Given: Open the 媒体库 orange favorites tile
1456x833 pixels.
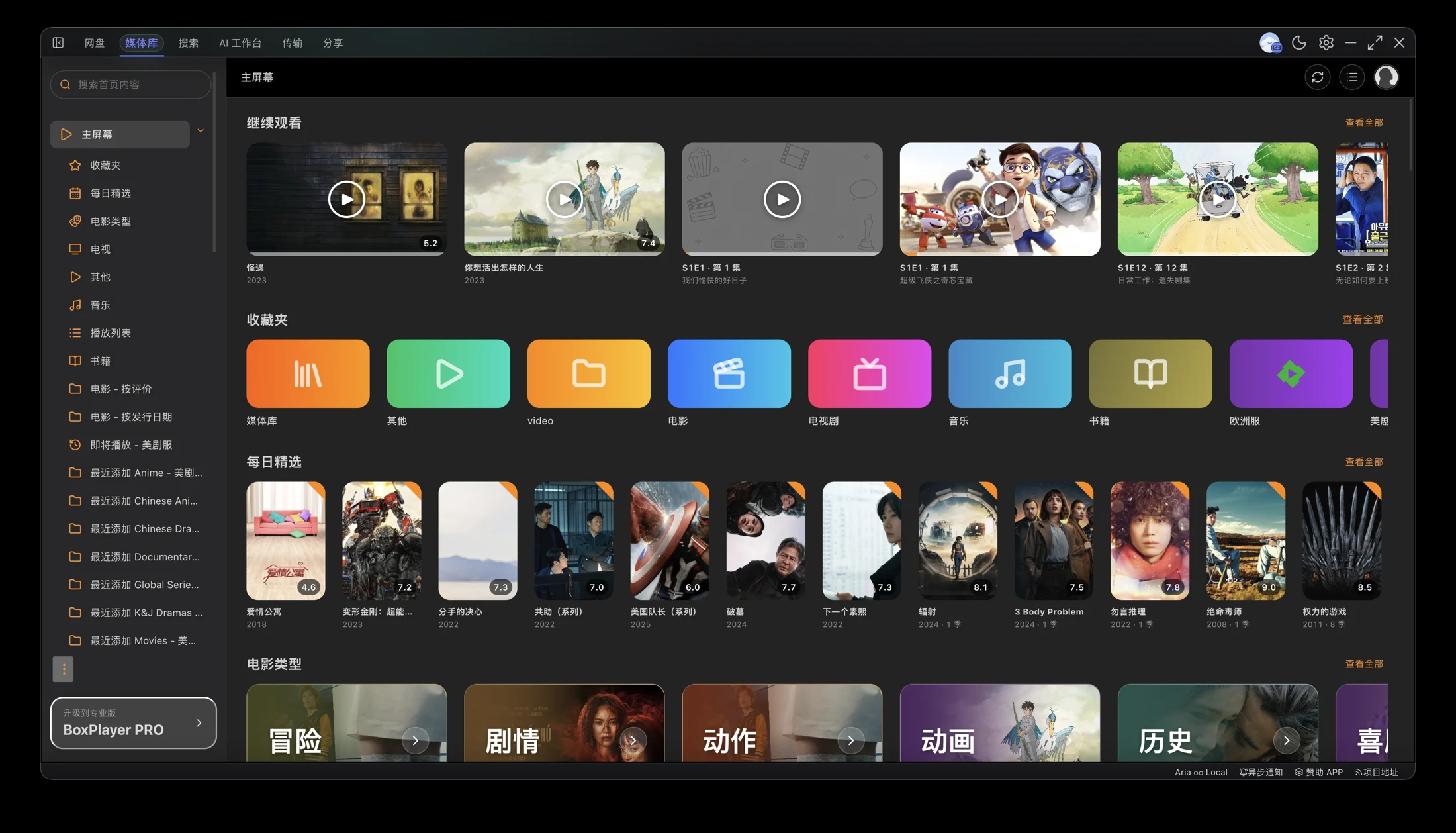Looking at the screenshot, I should pos(308,373).
